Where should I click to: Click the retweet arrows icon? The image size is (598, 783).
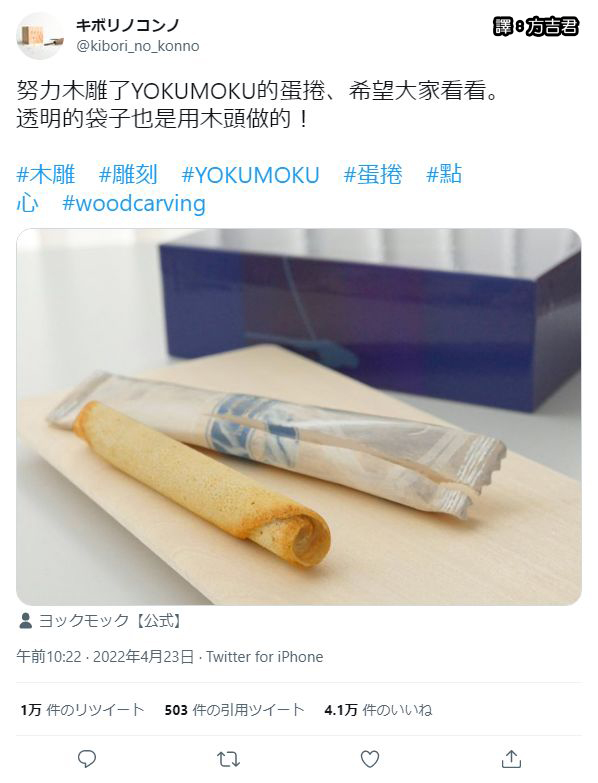(x=229, y=759)
